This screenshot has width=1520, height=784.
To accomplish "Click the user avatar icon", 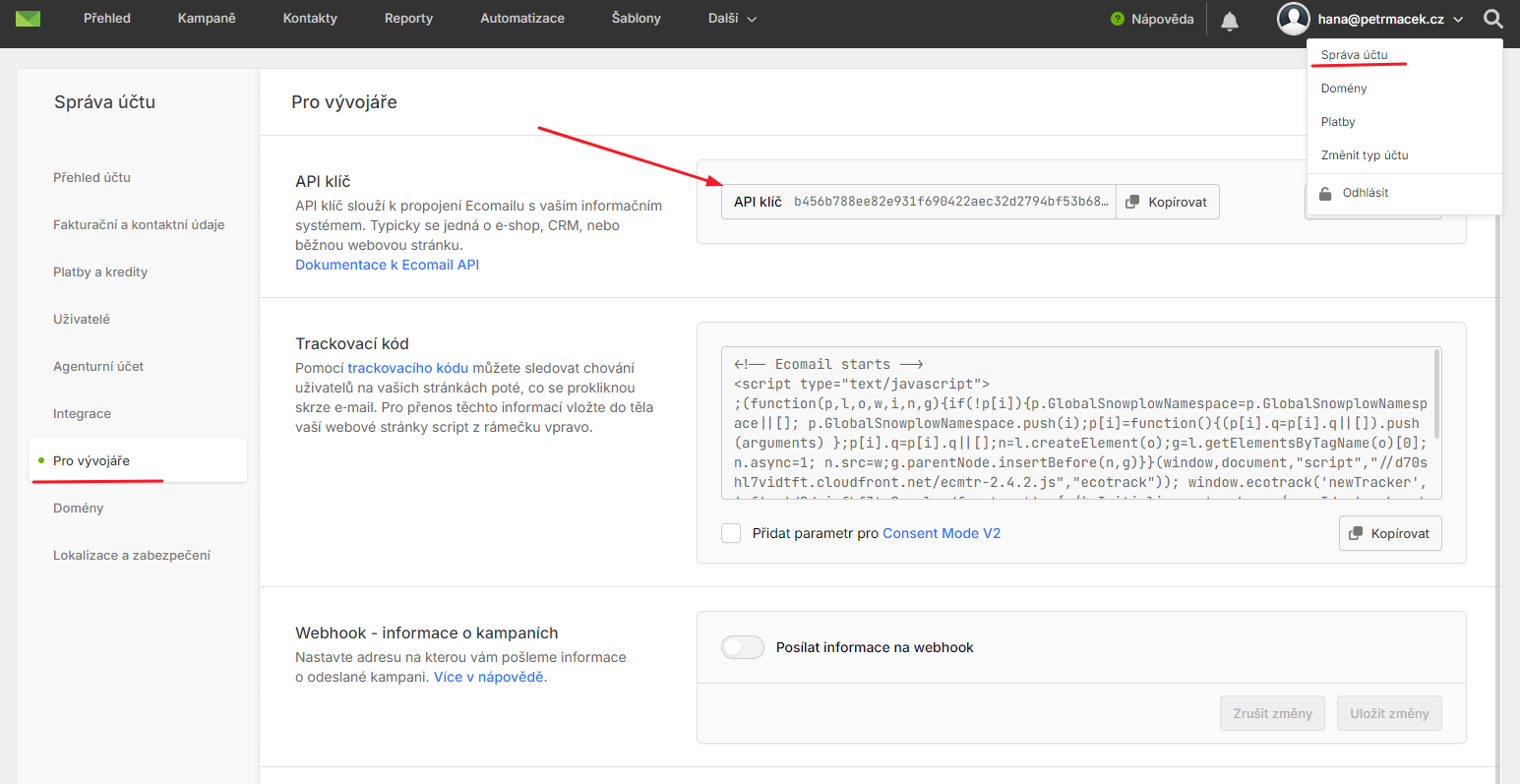I will (1293, 19).
